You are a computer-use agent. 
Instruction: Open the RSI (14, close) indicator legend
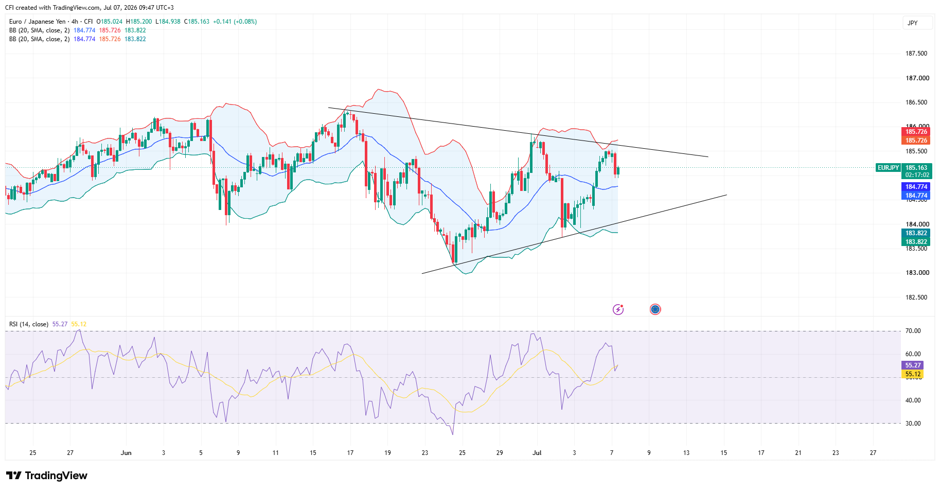click(29, 324)
